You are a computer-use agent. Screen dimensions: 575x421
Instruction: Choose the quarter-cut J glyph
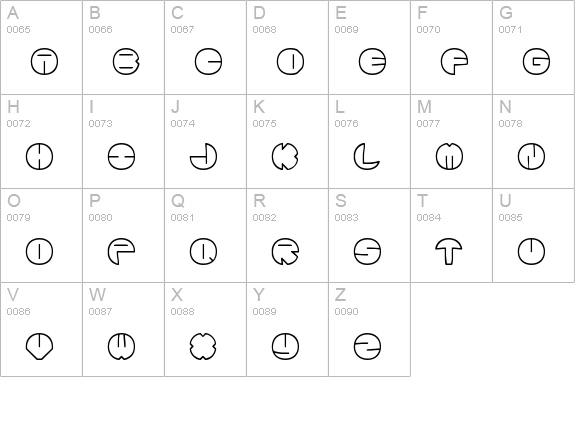click(204, 156)
